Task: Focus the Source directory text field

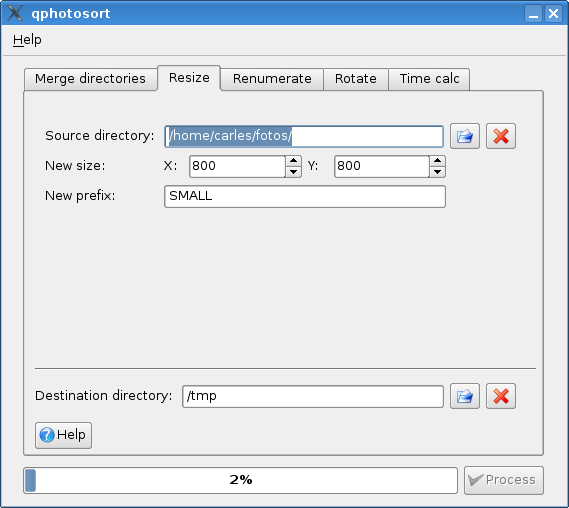Action: click(304, 136)
